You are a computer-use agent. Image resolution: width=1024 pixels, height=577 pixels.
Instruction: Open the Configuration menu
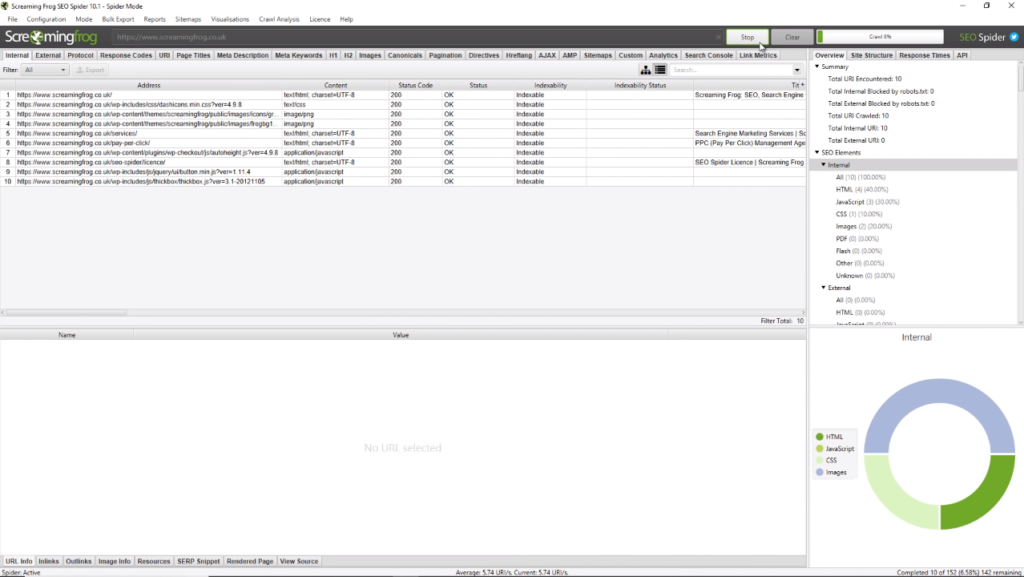point(46,20)
